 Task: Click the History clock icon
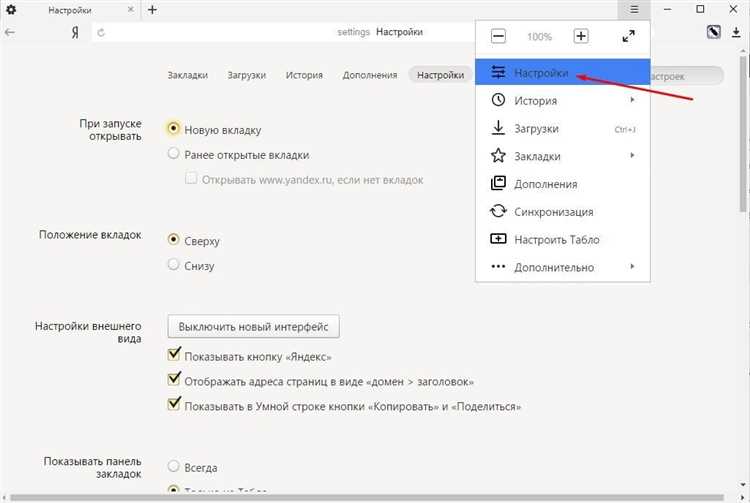[498, 100]
